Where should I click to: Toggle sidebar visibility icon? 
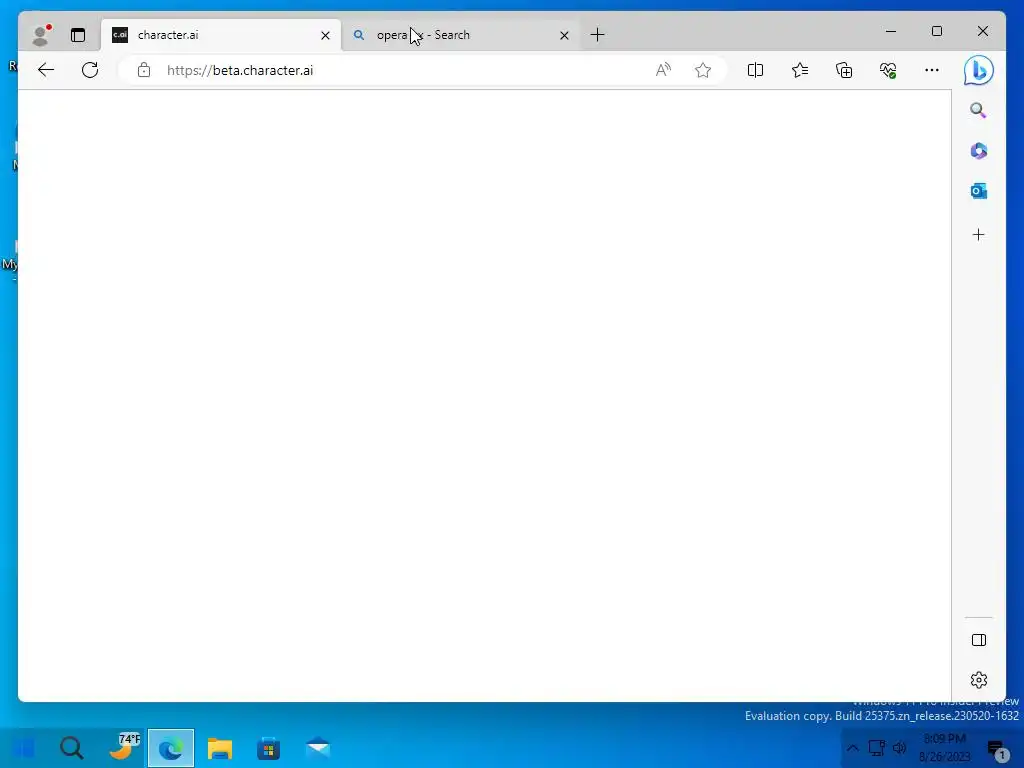click(978, 640)
